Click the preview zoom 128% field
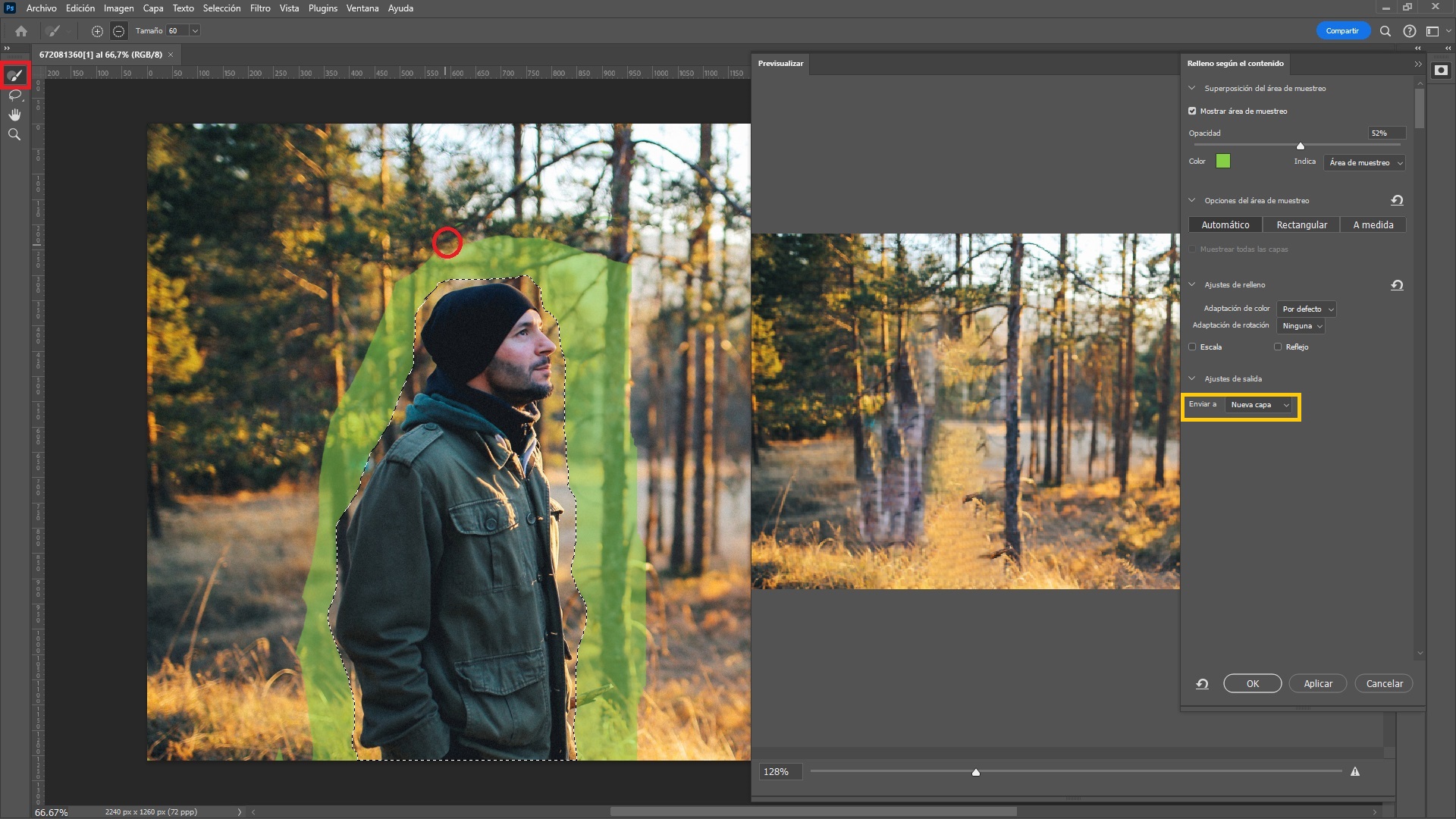 point(780,772)
